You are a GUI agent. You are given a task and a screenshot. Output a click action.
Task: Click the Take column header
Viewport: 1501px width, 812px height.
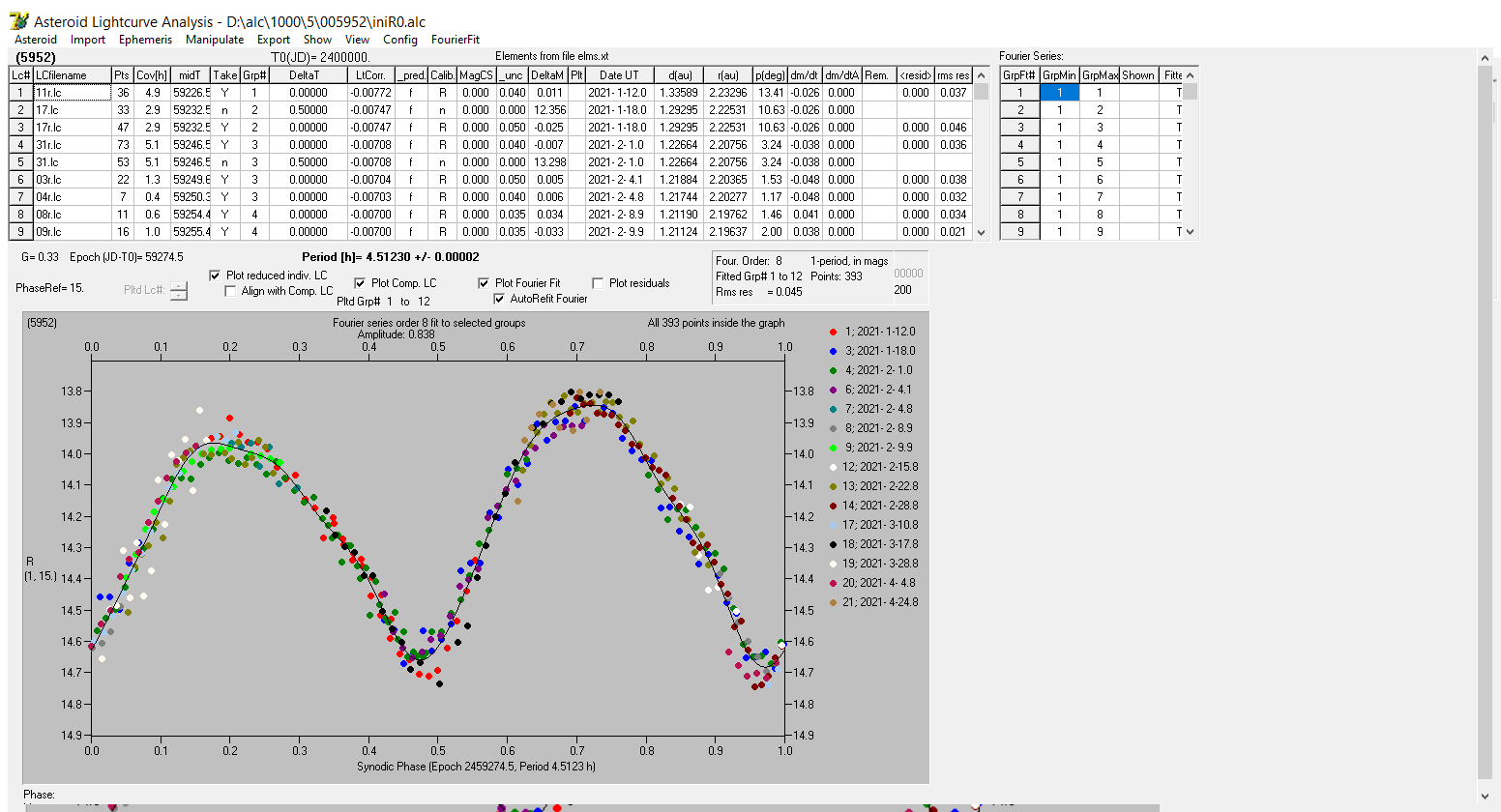coord(224,75)
